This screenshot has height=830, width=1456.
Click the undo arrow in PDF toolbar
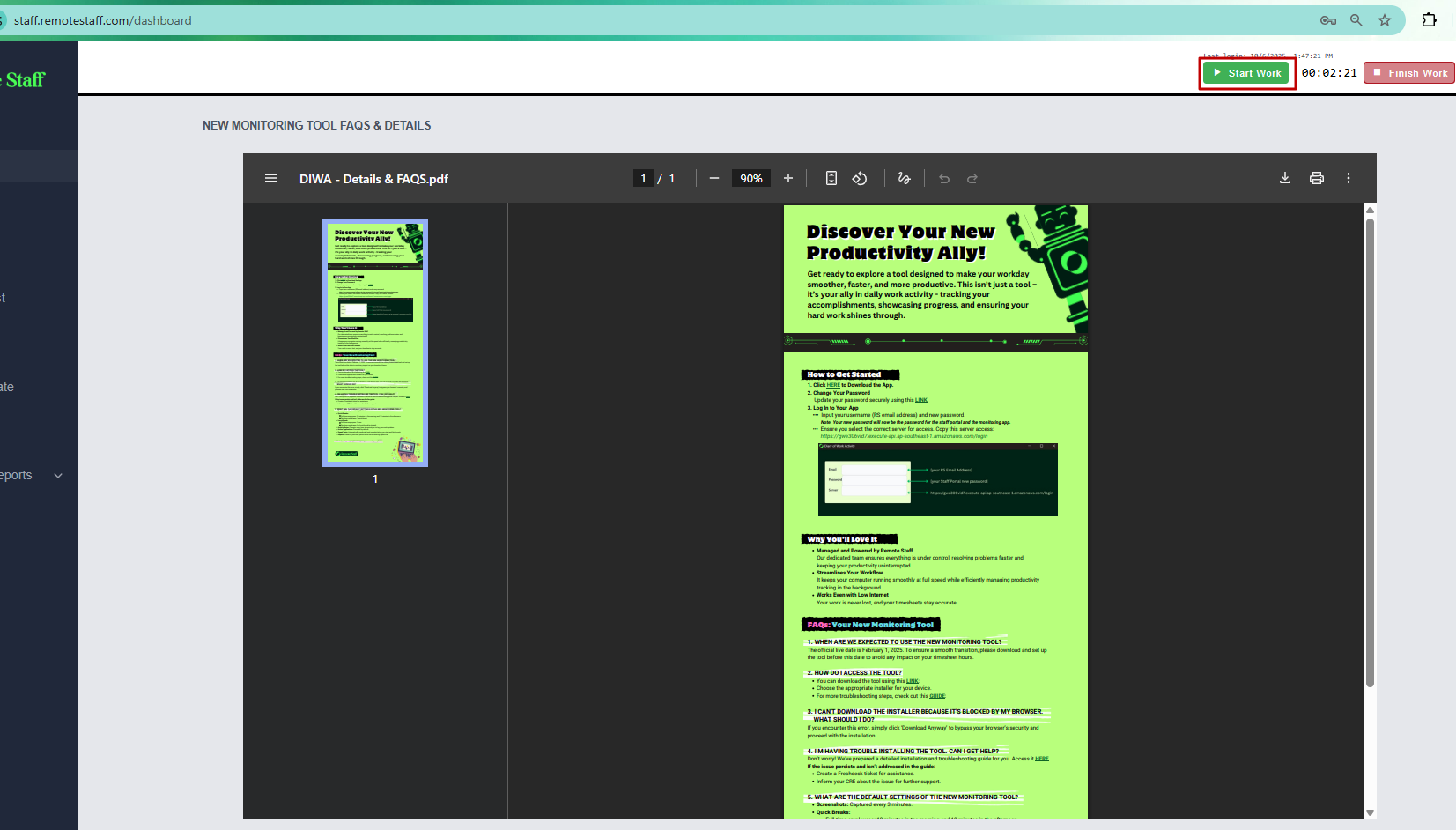[944, 178]
